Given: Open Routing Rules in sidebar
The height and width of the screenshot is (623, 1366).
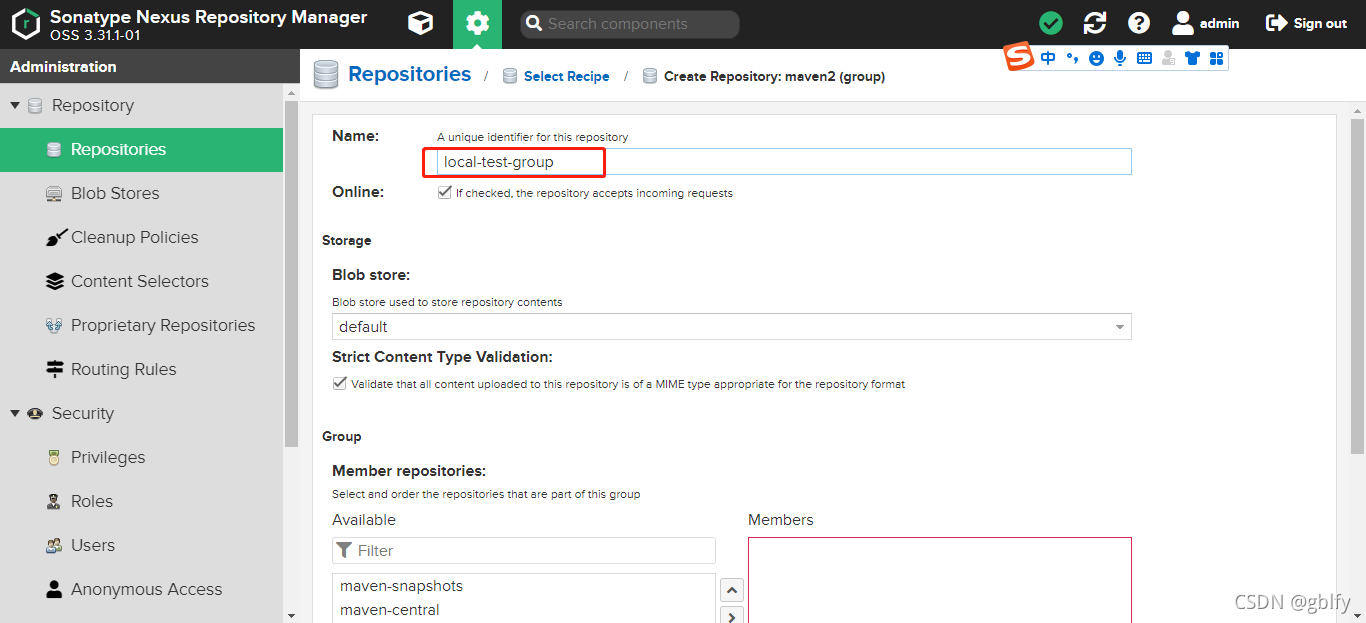Looking at the screenshot, I should pyautogui.click(x=141, y=369).
